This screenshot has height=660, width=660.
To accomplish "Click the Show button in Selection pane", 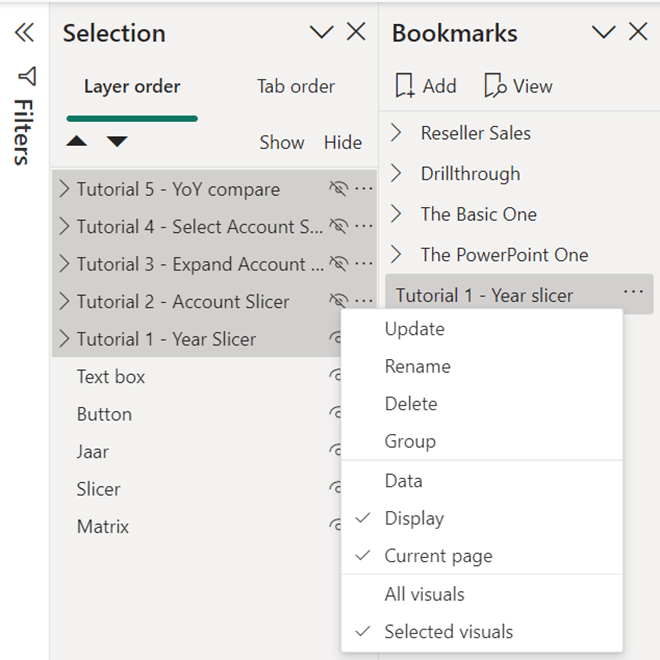I will click(x=281, y=143).
